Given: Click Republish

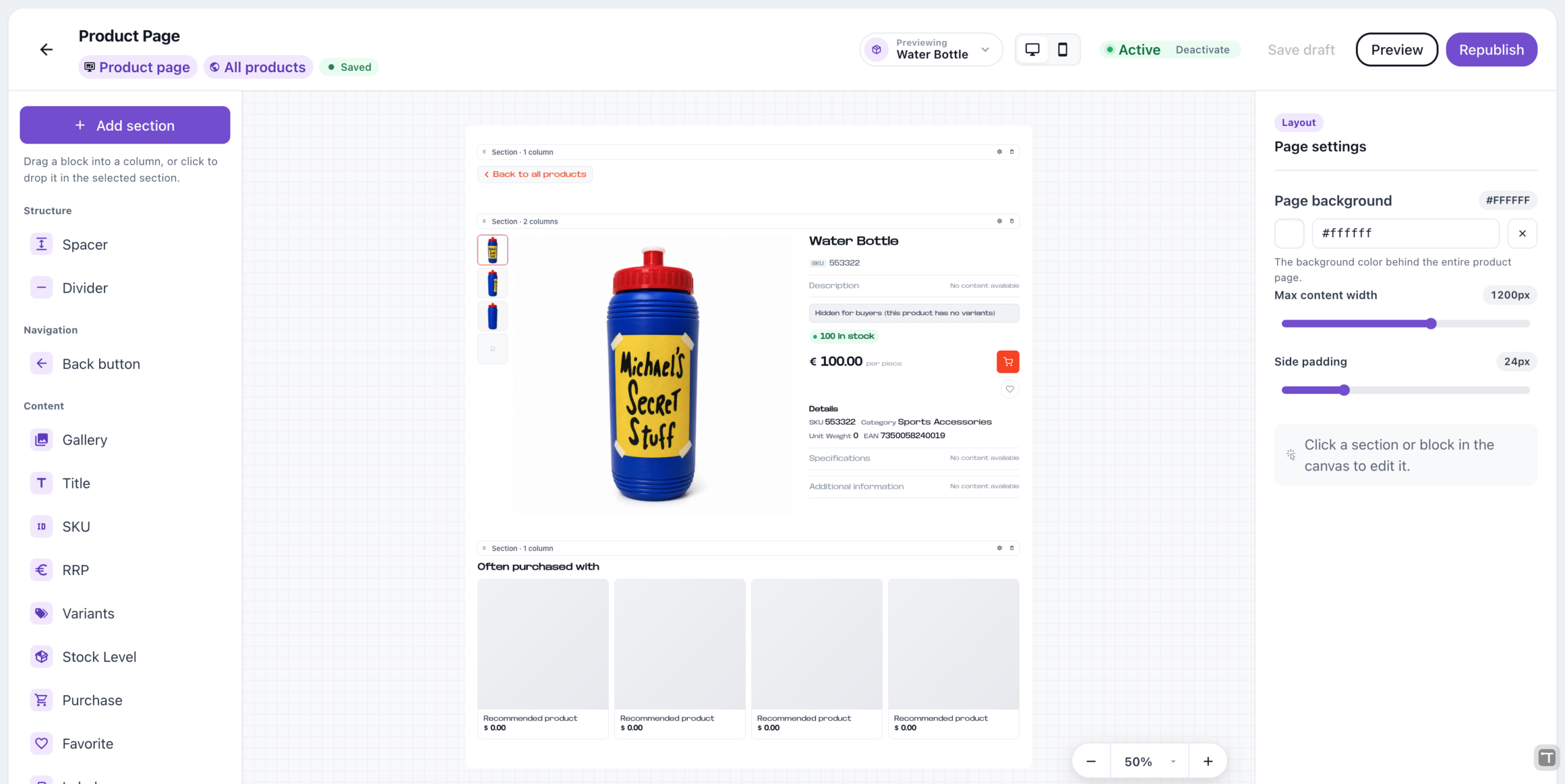Looking at the screenshot, I should tap(1491, 49).
